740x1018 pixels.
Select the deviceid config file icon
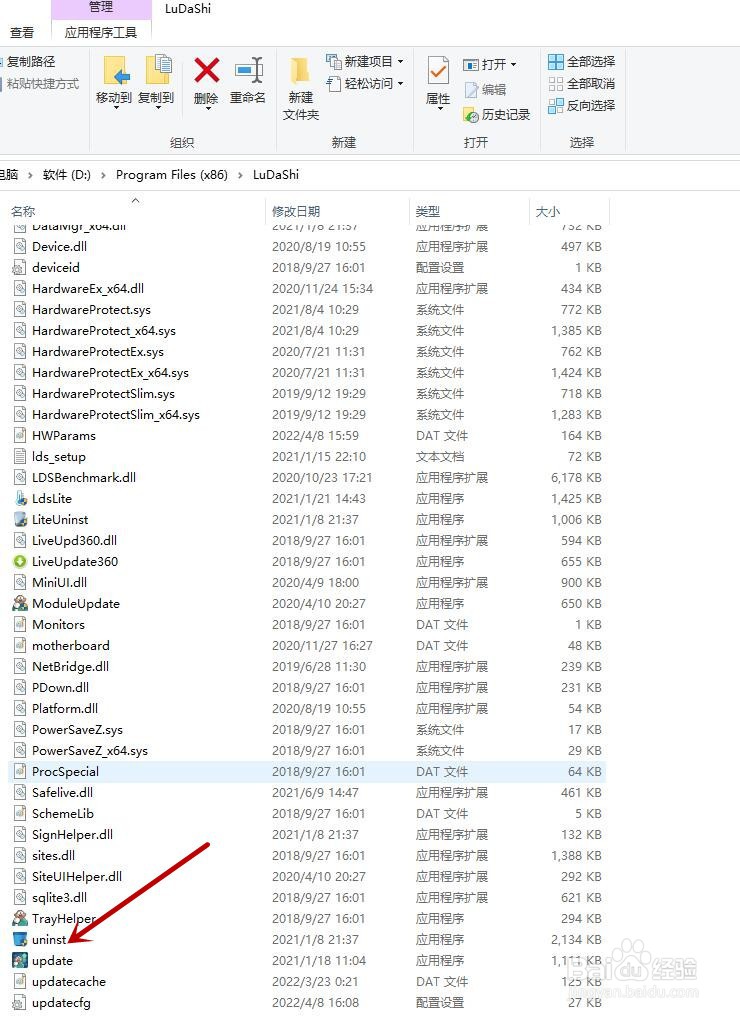20,267
